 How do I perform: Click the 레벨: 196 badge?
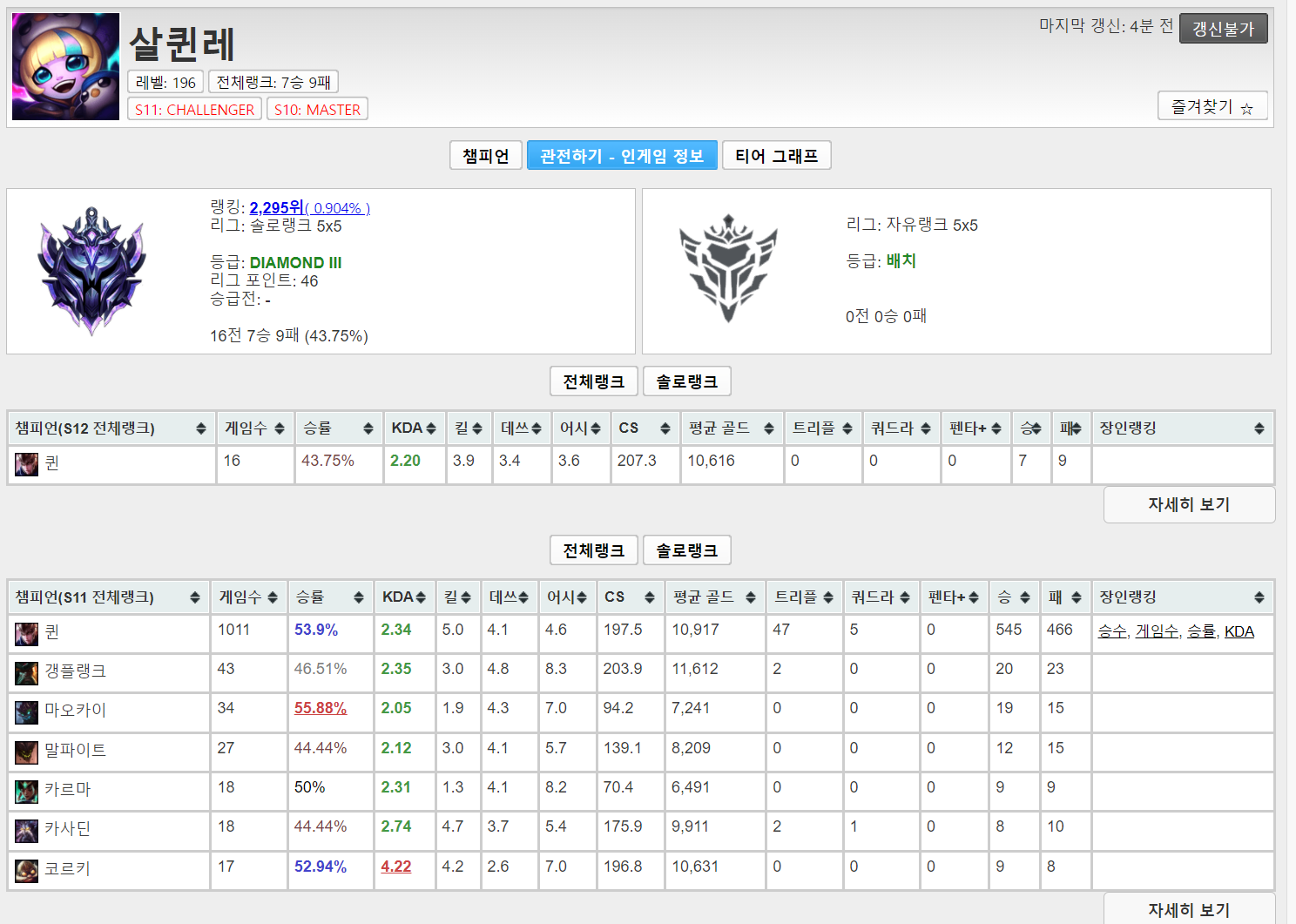click(165, 82)
